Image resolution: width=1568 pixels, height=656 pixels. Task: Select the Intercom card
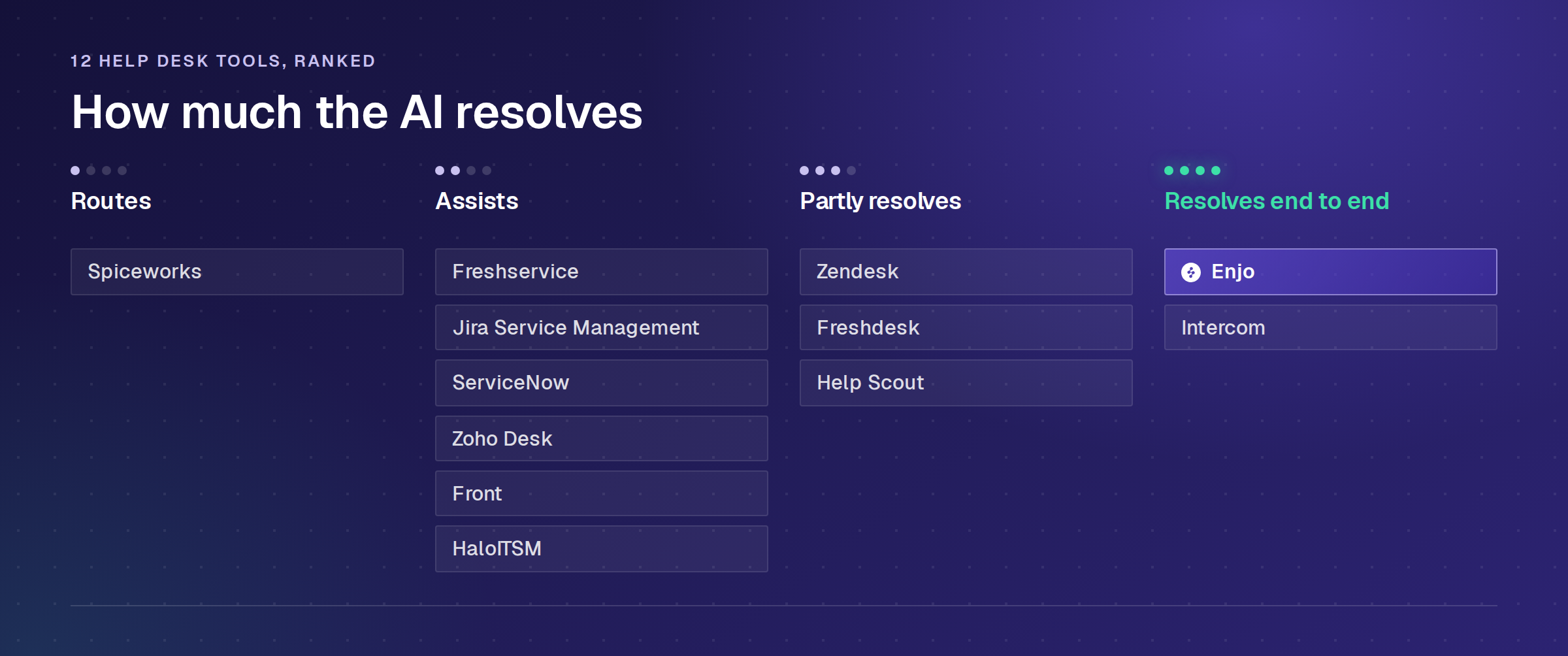click(x=1330, y=327)
